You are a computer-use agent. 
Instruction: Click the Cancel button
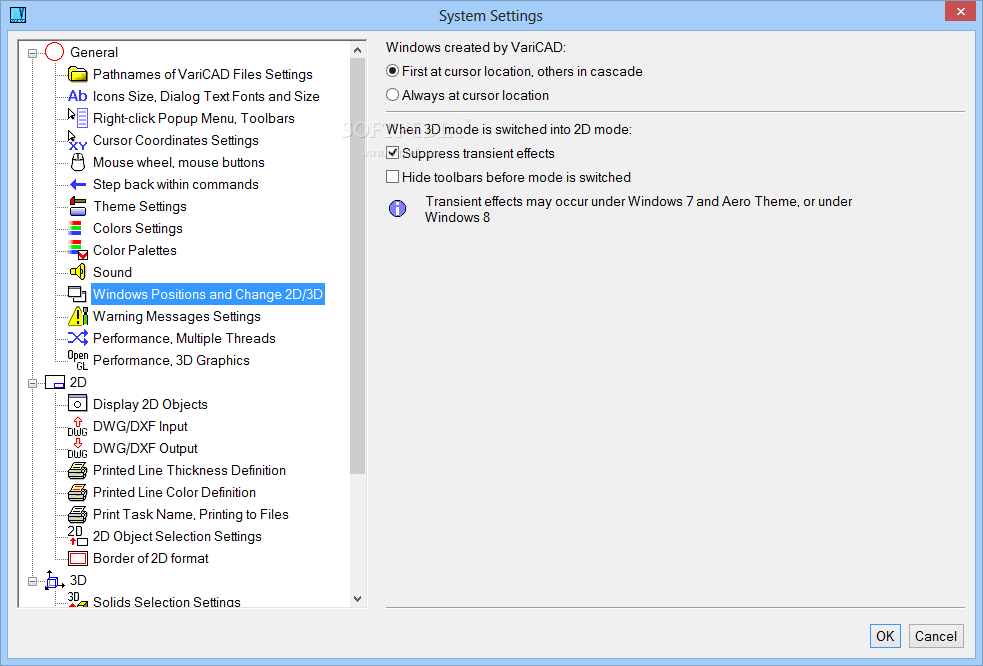[935, 636]
